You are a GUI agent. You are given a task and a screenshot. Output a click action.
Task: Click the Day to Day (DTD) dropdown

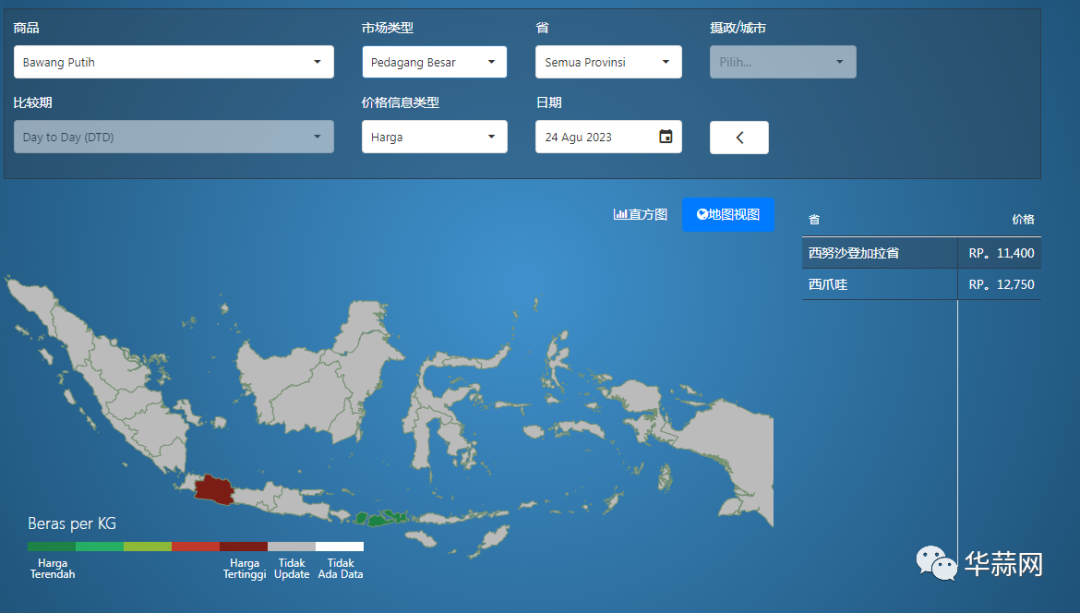coord(173,137)
